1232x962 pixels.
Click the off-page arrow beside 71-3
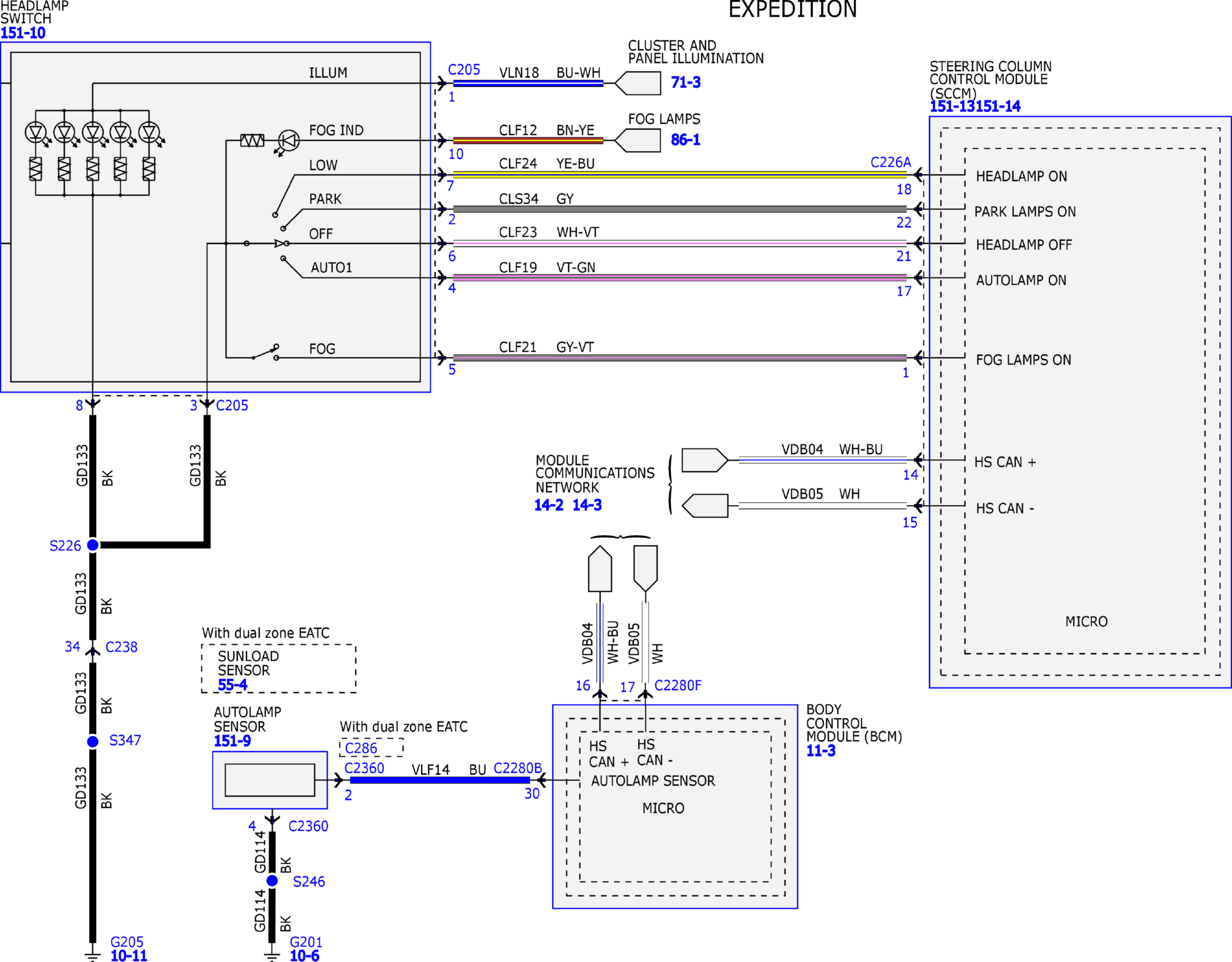[637, 83]
